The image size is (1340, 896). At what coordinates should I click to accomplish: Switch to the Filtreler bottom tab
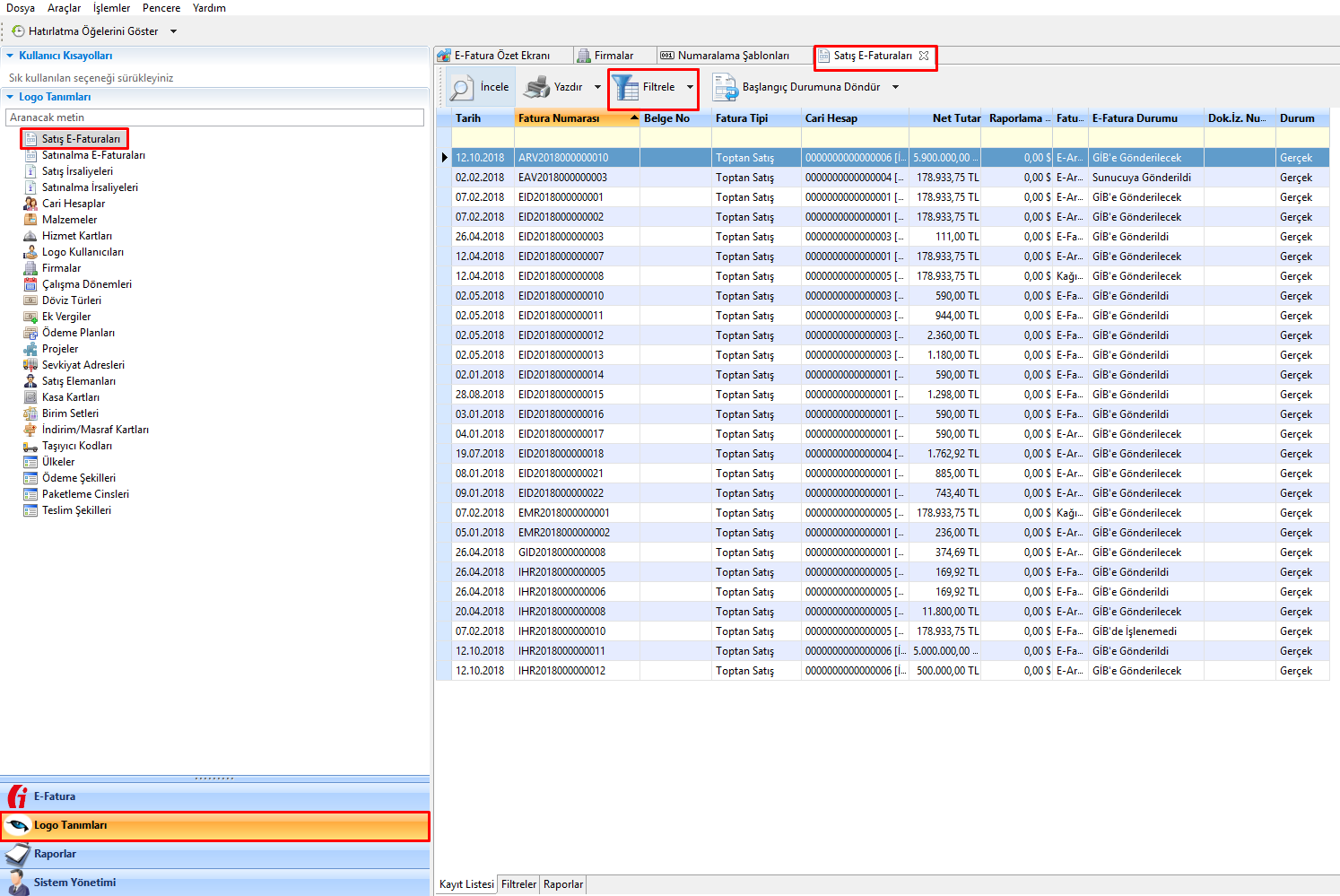tap(518, 884)
